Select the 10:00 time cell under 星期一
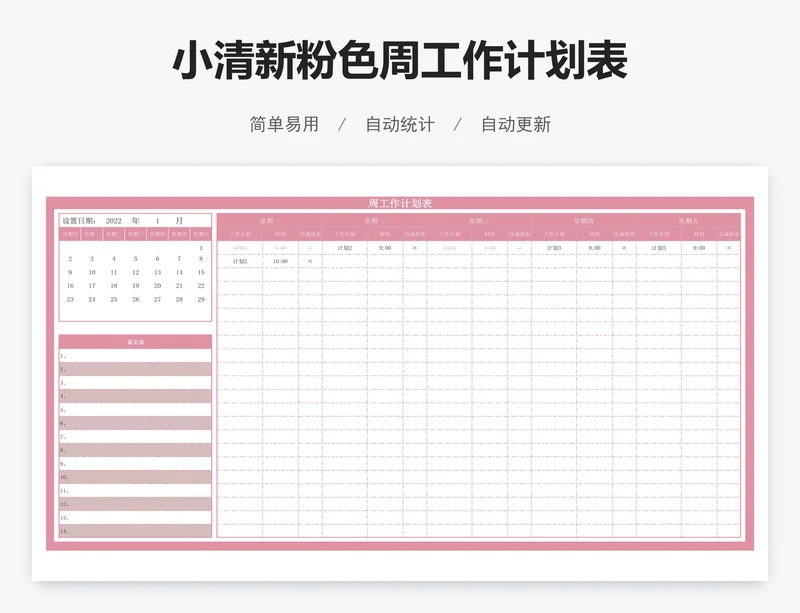This screenshot has height=613, width=800. pyautogui.click(x=280, y=261)
